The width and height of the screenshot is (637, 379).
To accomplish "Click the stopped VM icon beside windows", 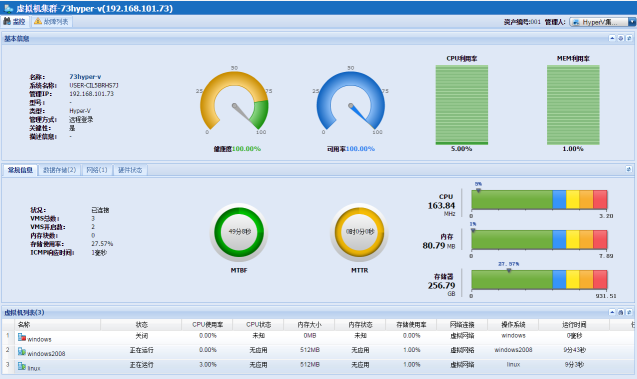I will click(22, 337).
